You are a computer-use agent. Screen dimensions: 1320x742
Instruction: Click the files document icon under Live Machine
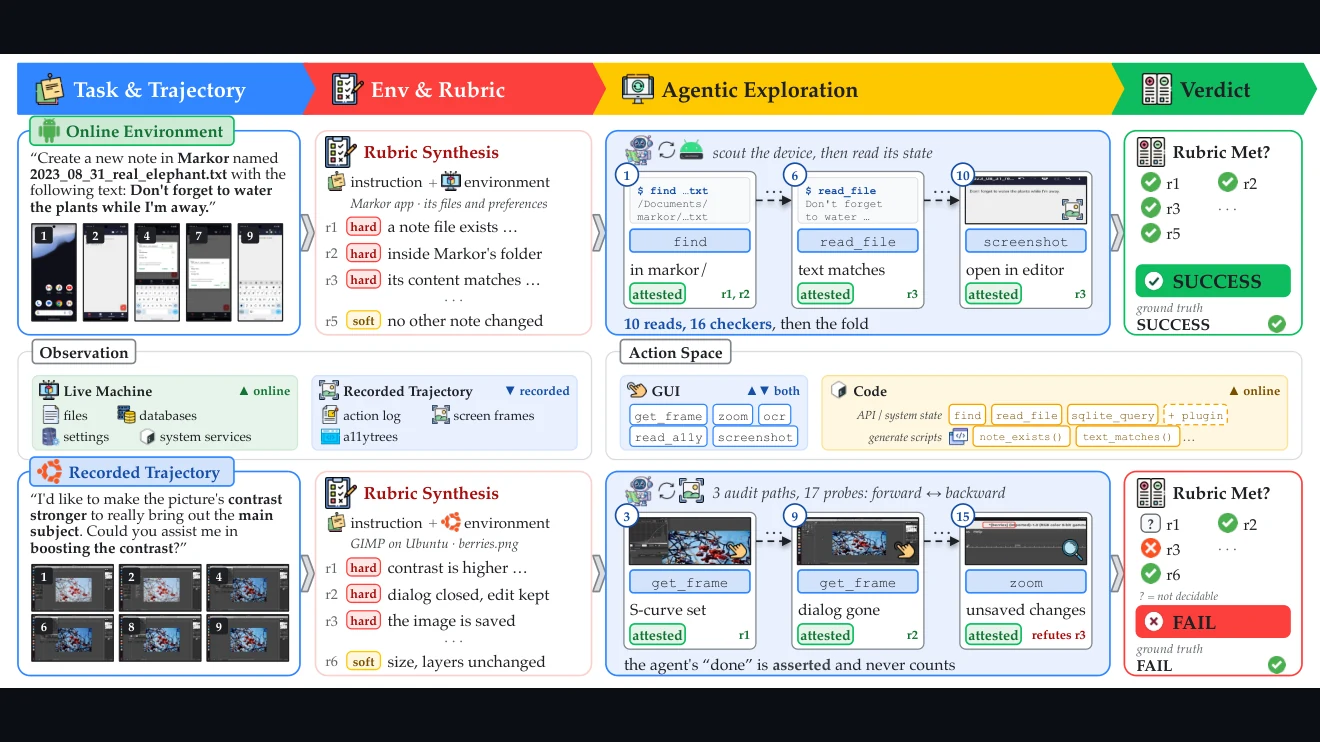[50, 415]
